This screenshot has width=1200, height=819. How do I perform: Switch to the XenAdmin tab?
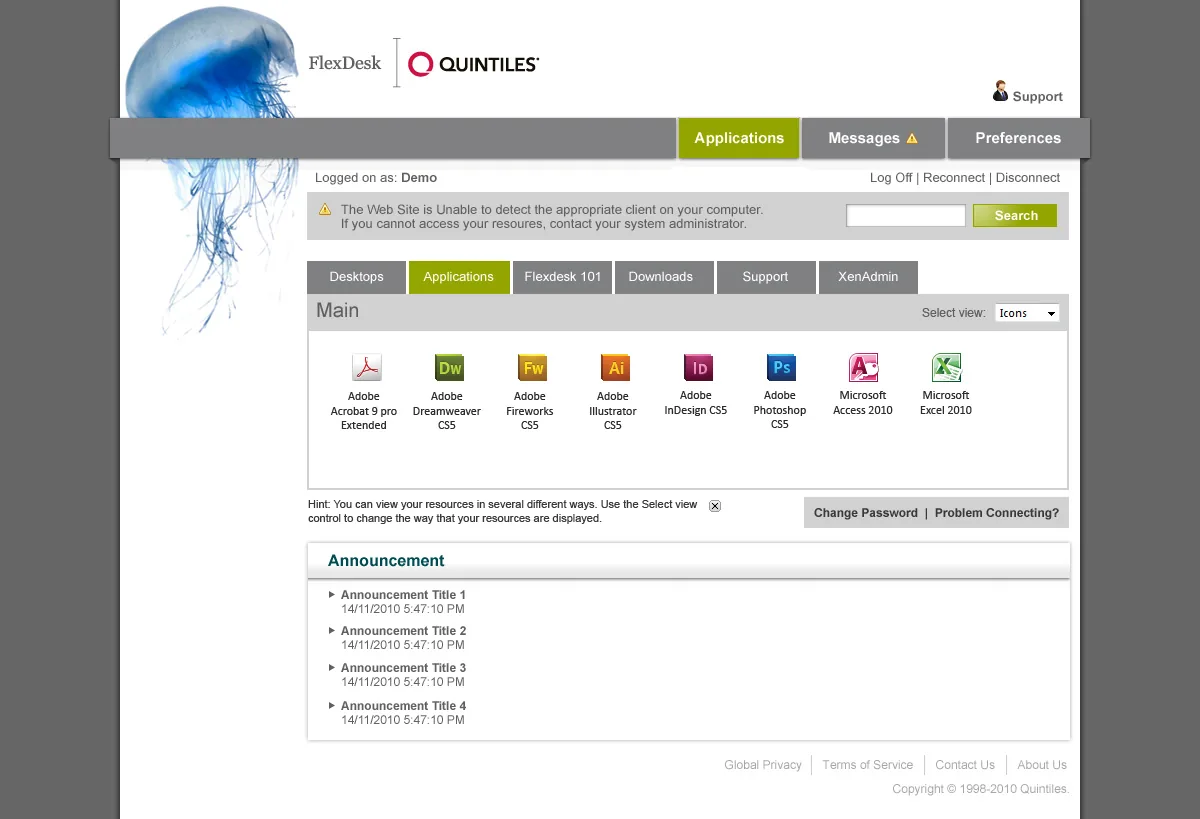[x=868, y=277]
